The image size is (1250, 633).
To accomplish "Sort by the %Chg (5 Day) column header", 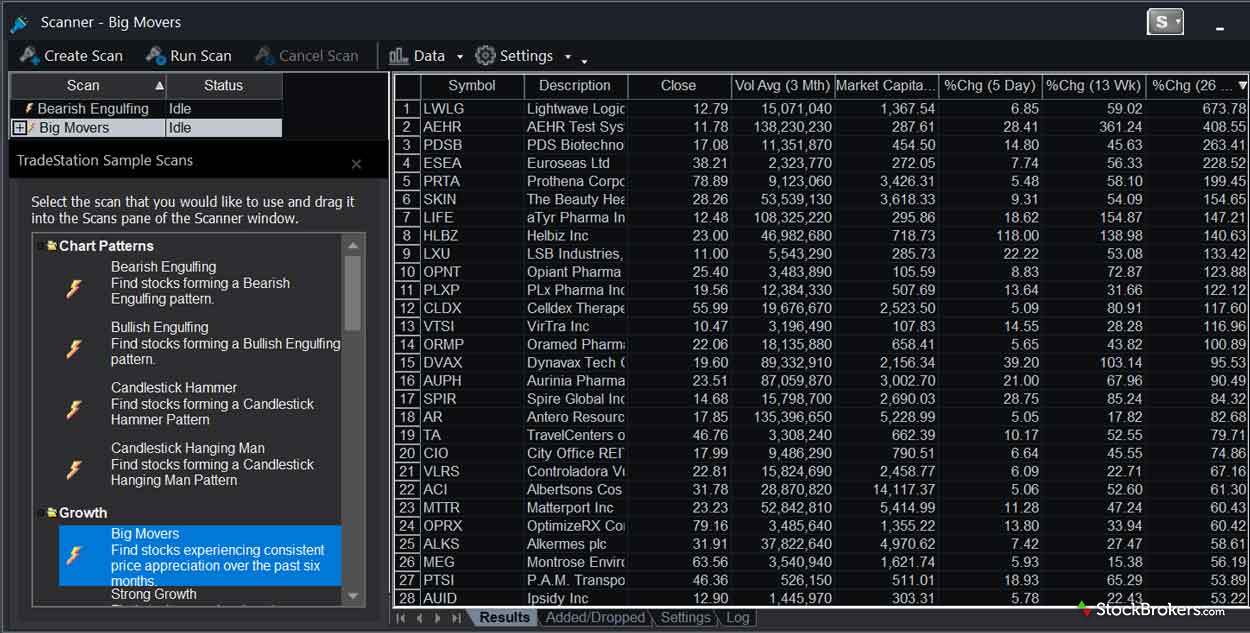I will [990, 86].
